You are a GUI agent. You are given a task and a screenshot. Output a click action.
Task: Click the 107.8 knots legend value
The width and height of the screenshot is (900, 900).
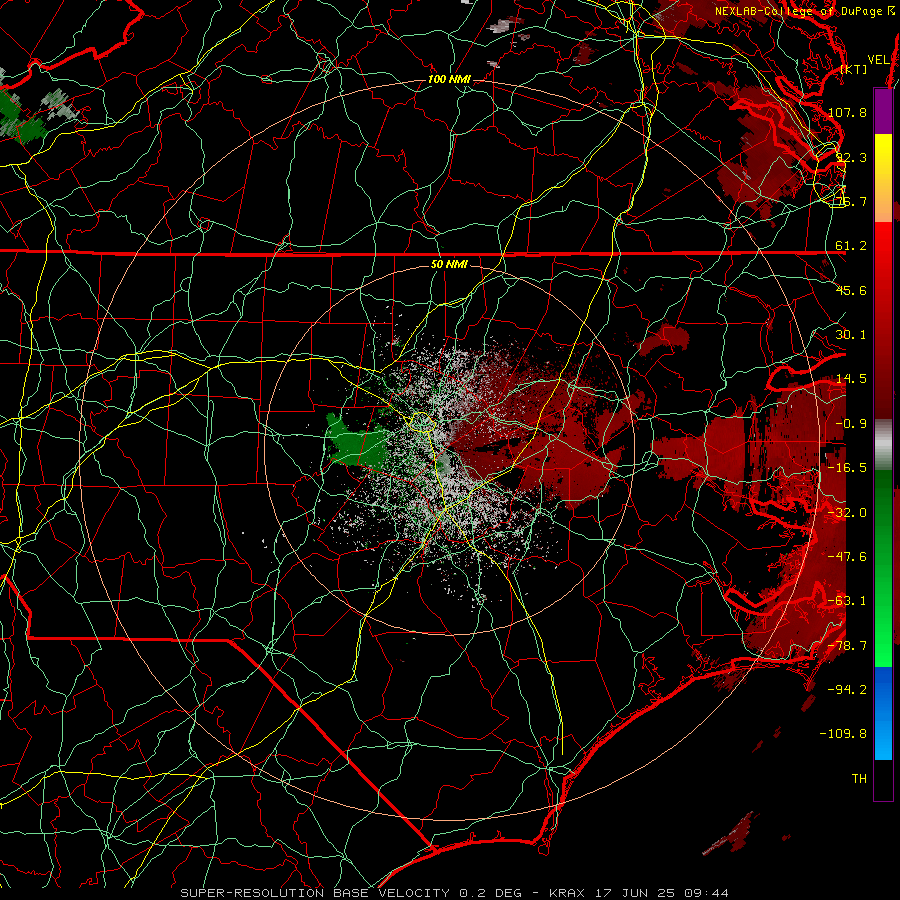coord(847,112)
